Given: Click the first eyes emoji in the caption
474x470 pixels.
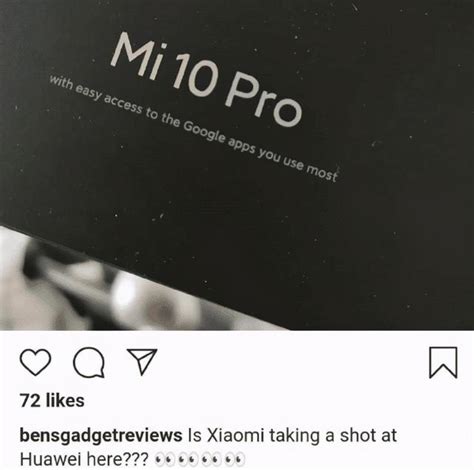Looking at the screenshot, I should click(x=164, y=460).
